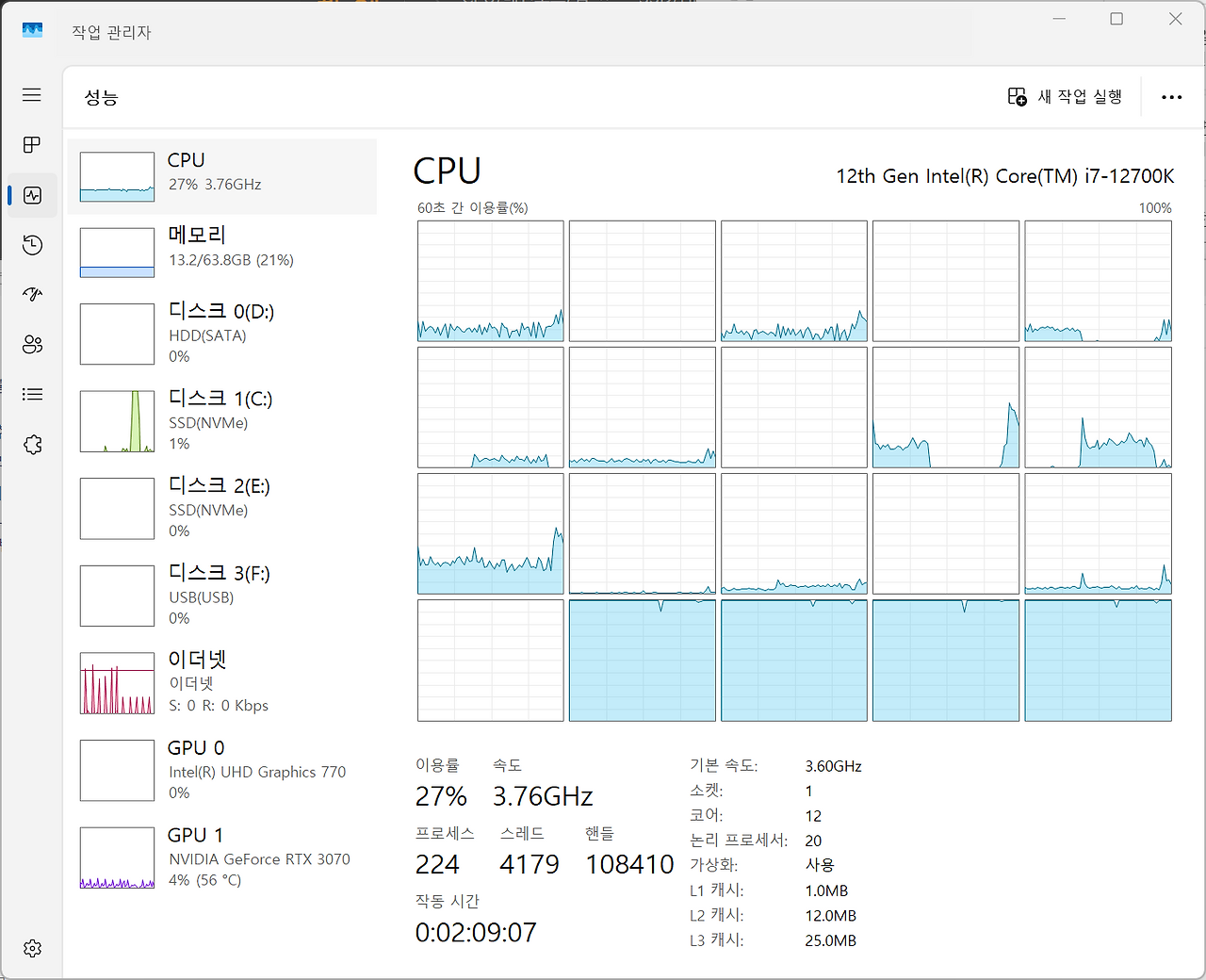1206x980 pixels.
Task: Click the 100% graph scale label
Action: (1155, 208)
